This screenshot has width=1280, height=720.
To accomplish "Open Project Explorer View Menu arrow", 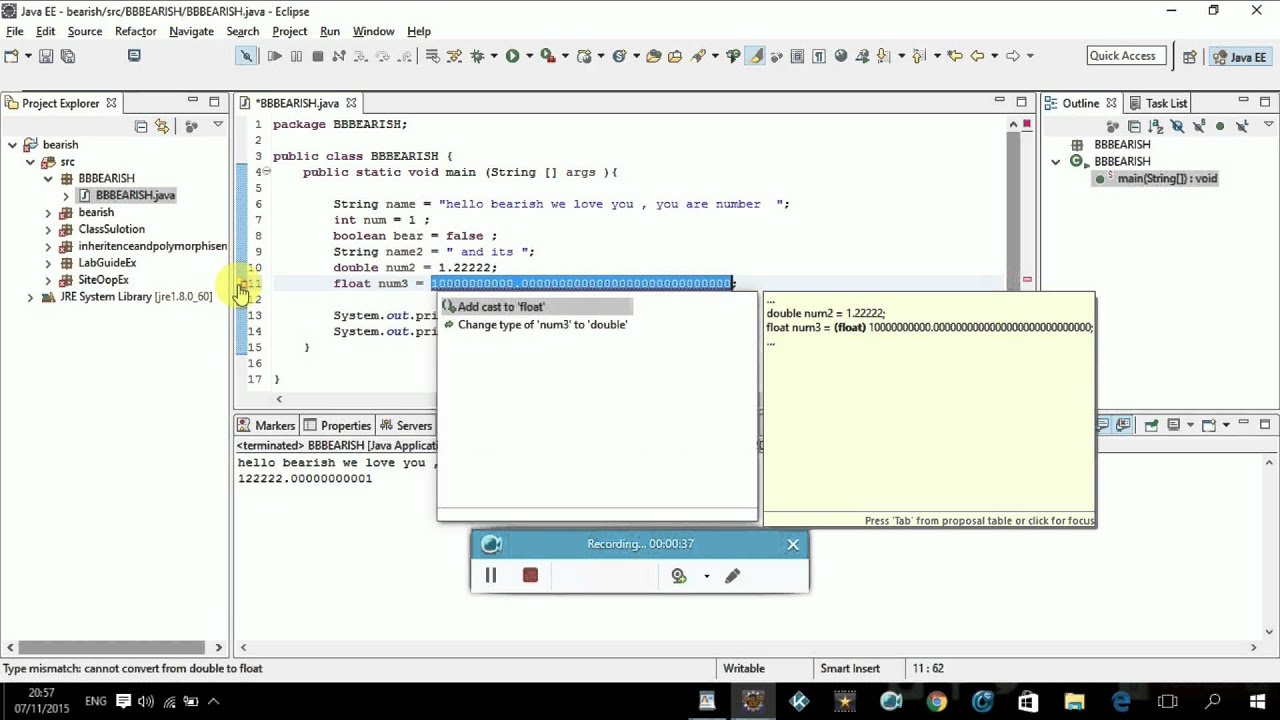I will coord(217,125).
